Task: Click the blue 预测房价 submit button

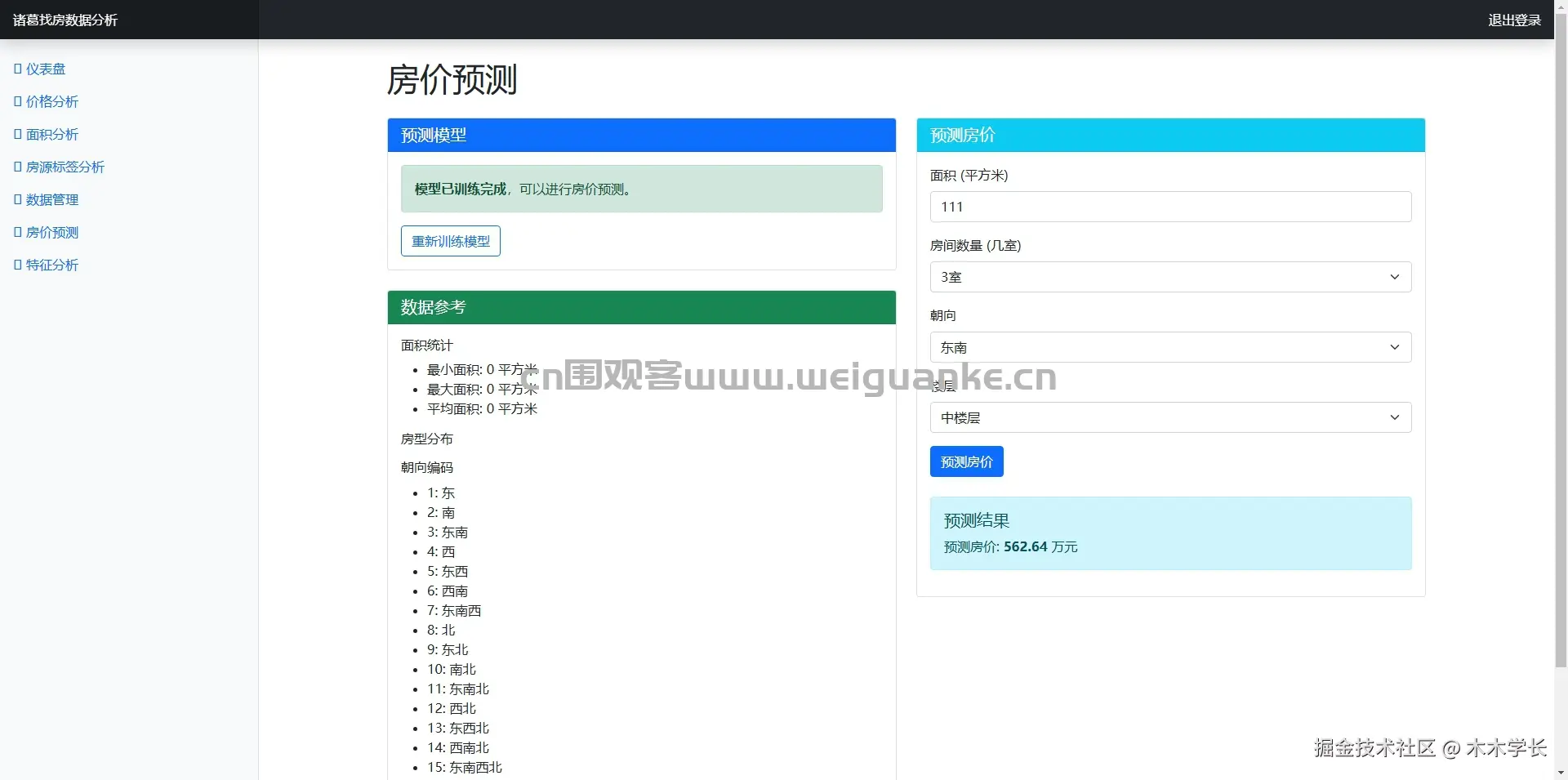Action: (x=967, y=461)
